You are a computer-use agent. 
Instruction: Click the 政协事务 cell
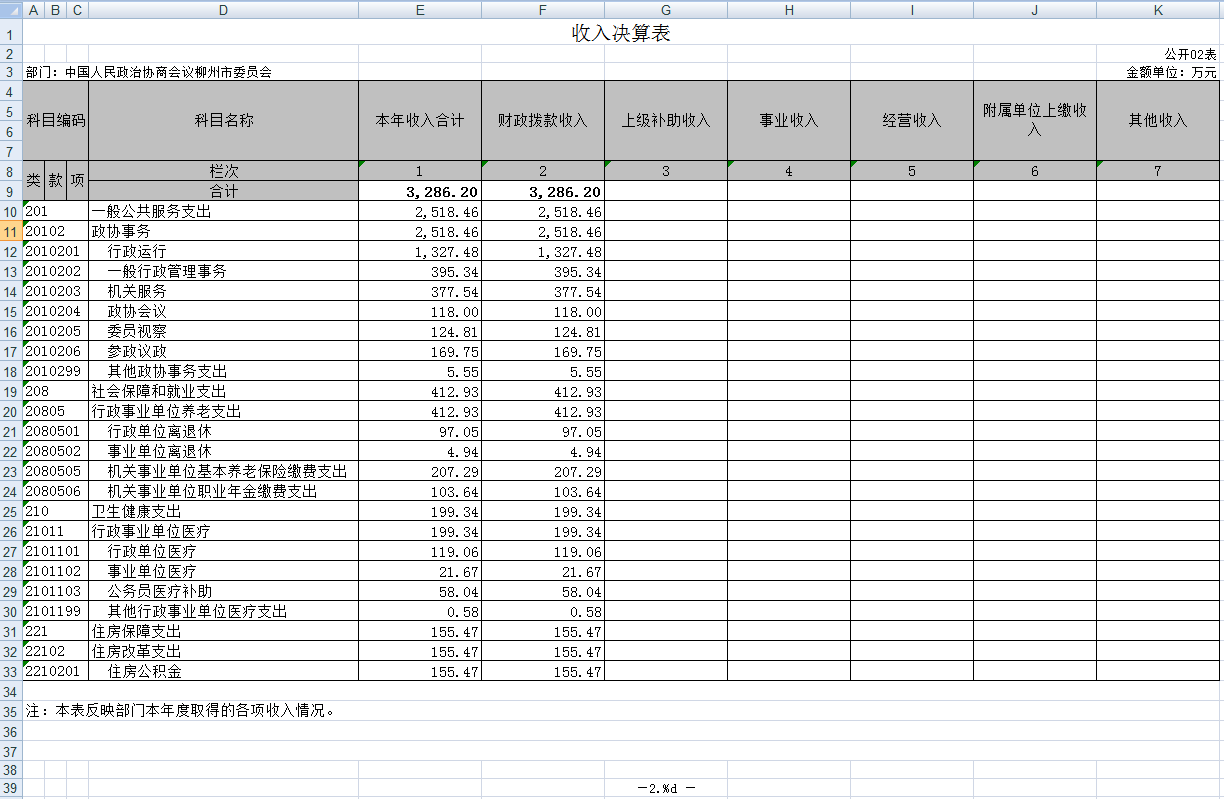point(224,231)
